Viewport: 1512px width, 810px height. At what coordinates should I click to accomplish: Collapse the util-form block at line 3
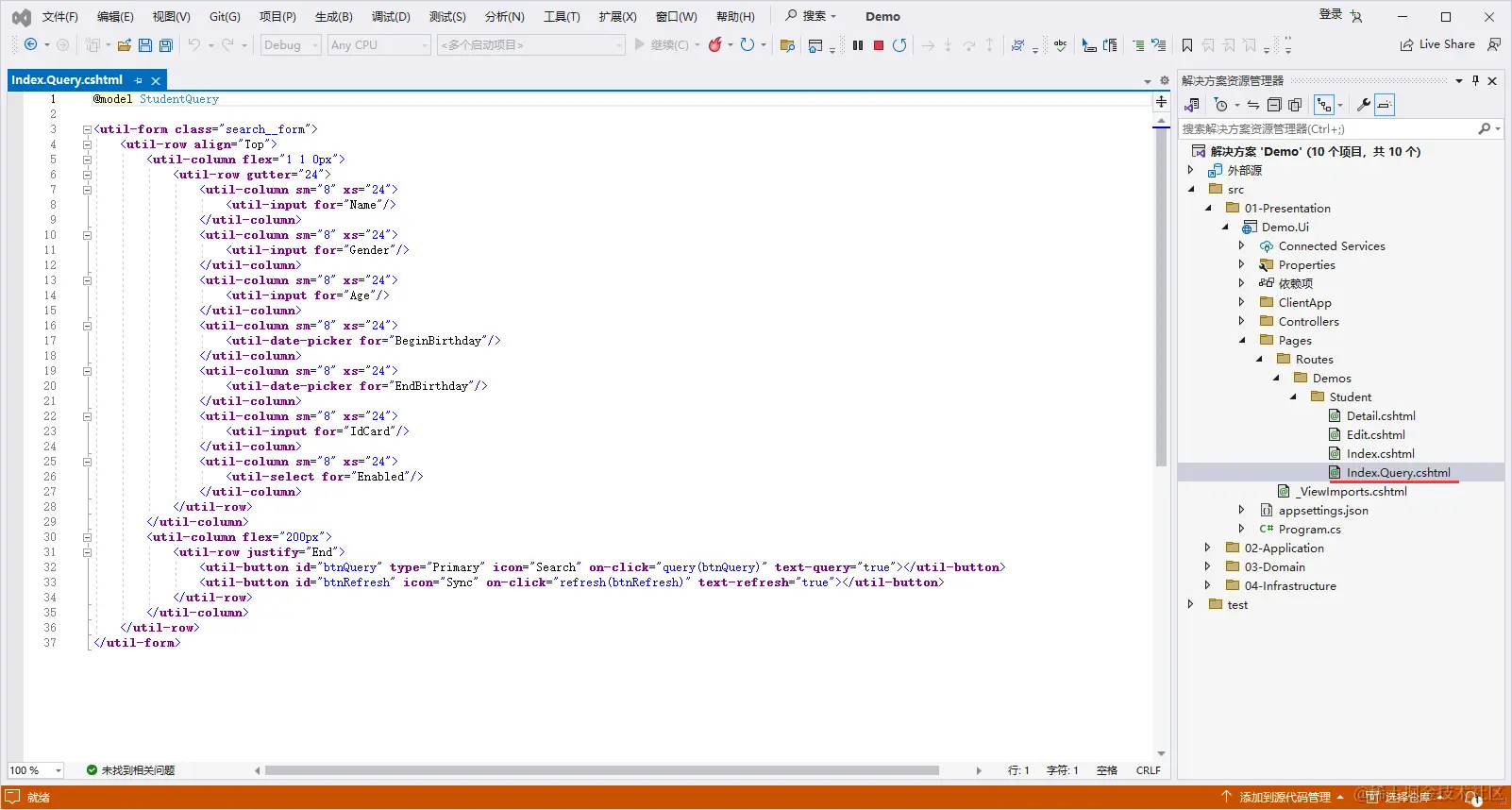click(87, 129)
